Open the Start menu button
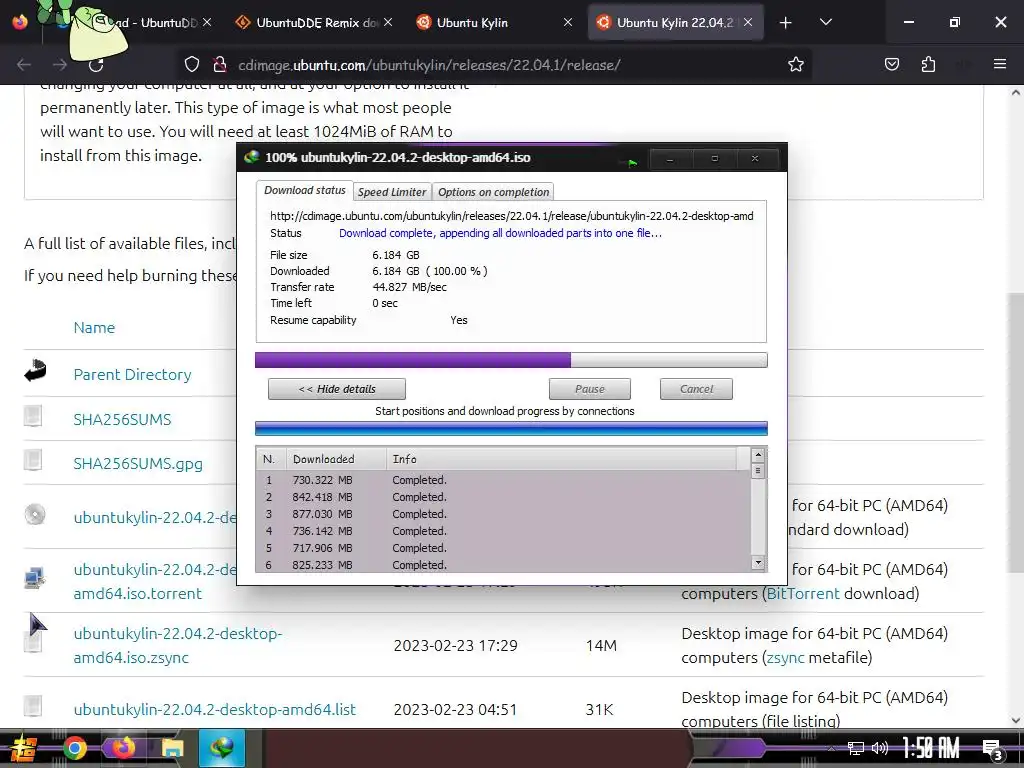 pos(24,748)
